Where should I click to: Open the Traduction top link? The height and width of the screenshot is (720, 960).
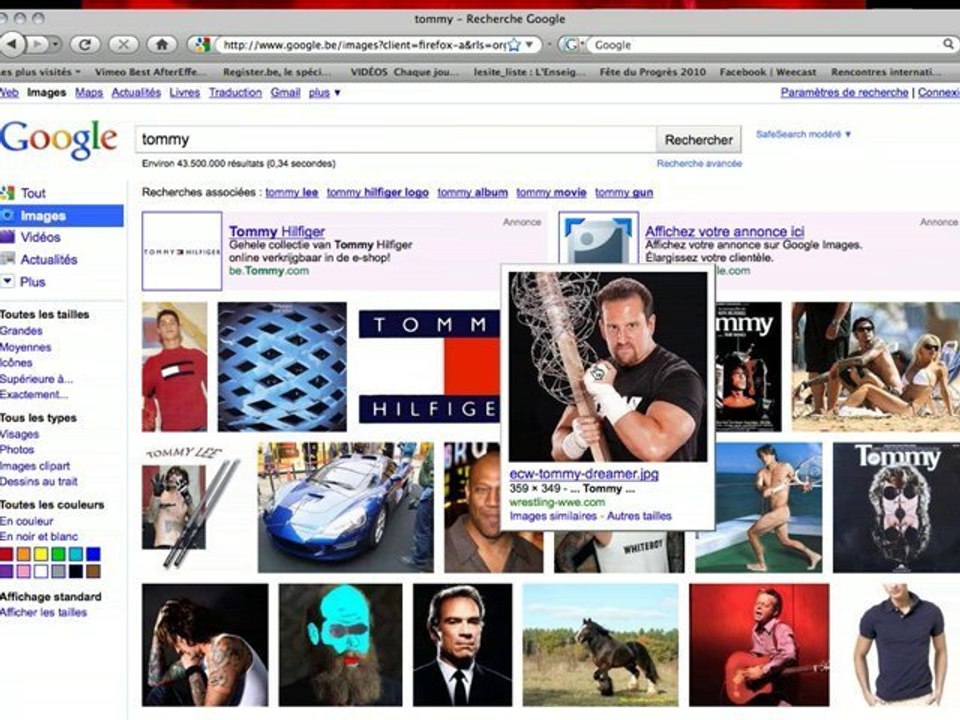click(235, 92)
